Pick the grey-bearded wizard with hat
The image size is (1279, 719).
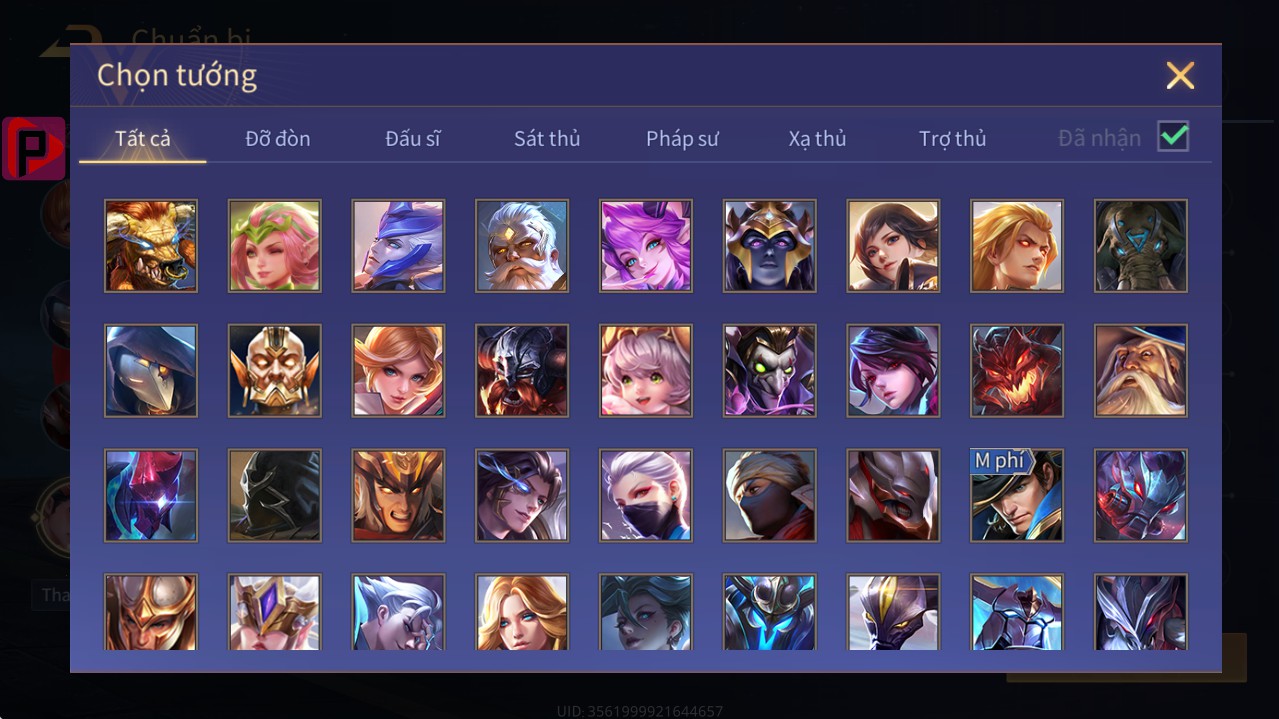pyautogui.click(x=1141, y=371)
